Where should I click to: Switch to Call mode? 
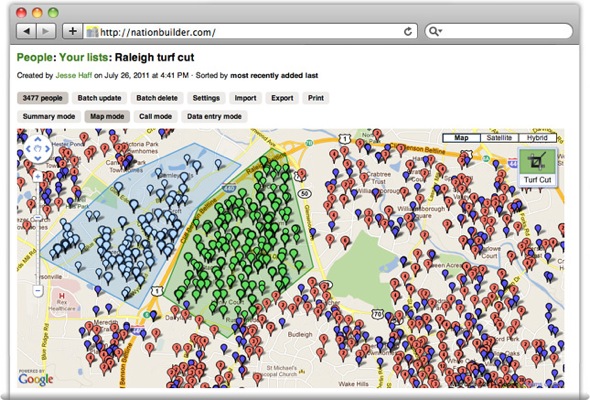(155, 117)
